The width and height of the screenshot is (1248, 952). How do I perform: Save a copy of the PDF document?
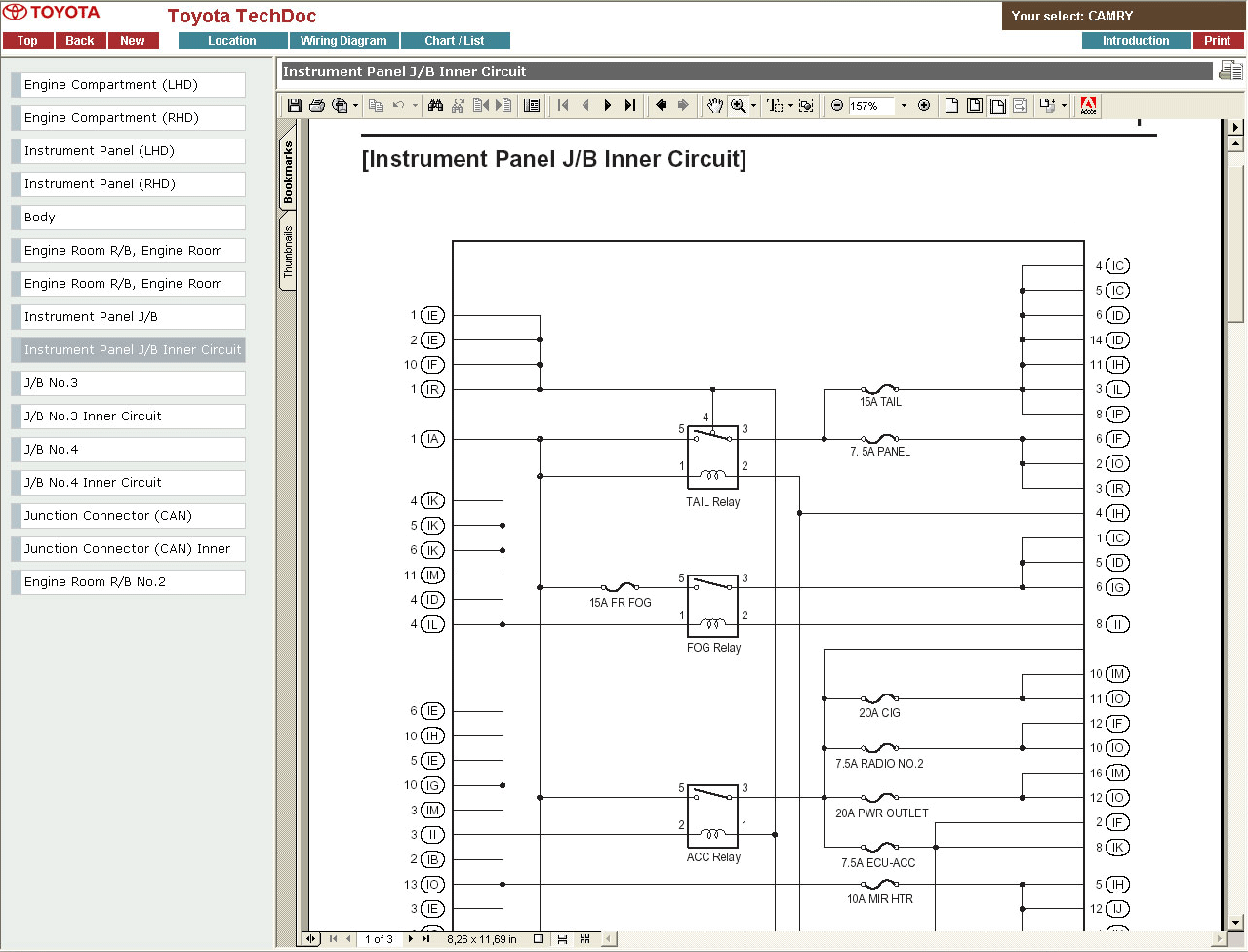pos(295,105)
